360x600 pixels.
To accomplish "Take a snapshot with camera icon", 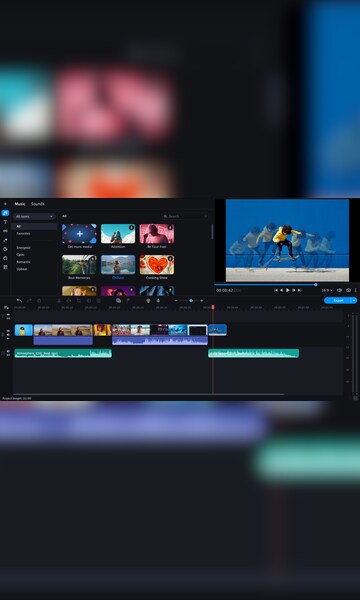I will [349, 290].
